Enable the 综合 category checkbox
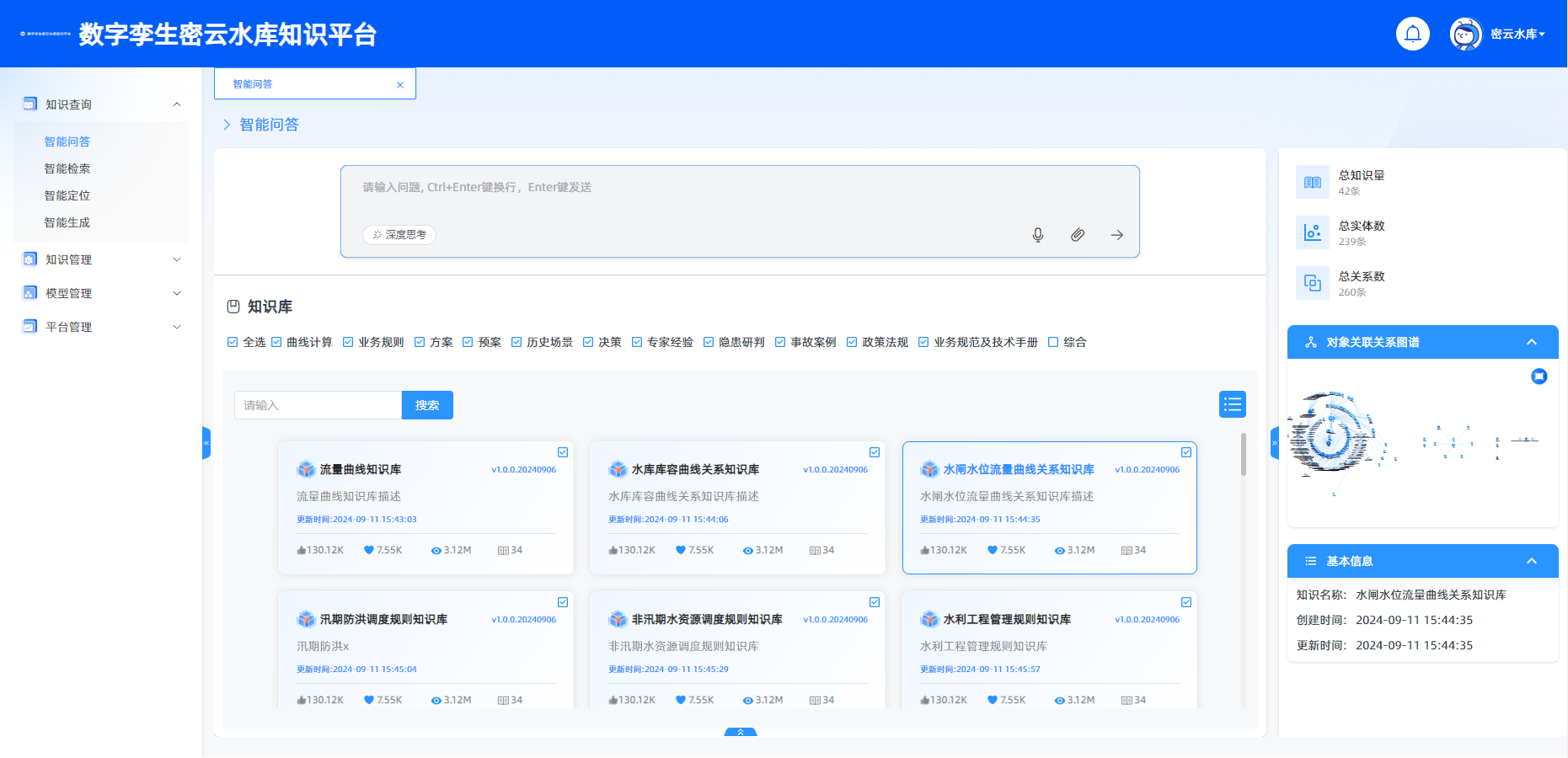The image size is (1568, 758). tap(1053, 342)
